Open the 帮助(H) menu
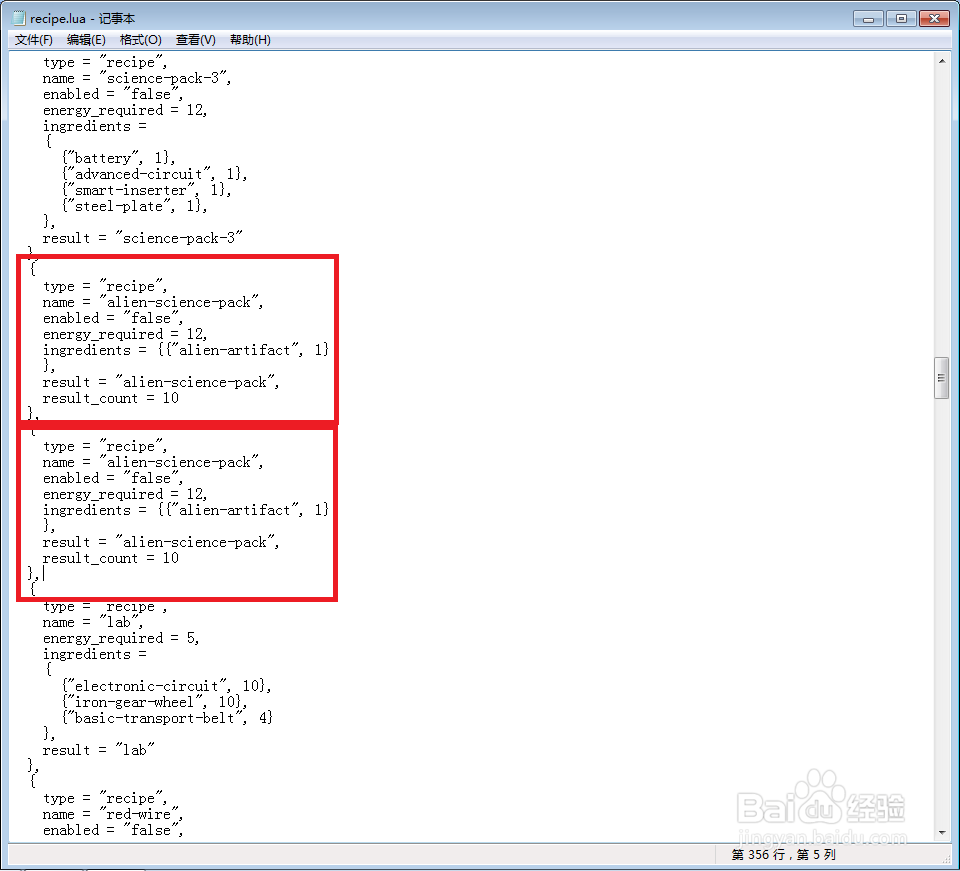 click(250, 40)
